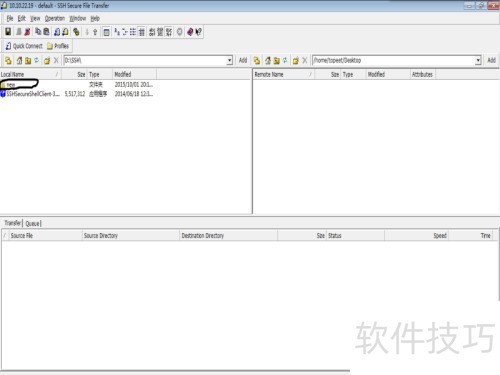This screenshot has height=375, width=500.
Task: Click the local path input field
Action: [145, 60]
